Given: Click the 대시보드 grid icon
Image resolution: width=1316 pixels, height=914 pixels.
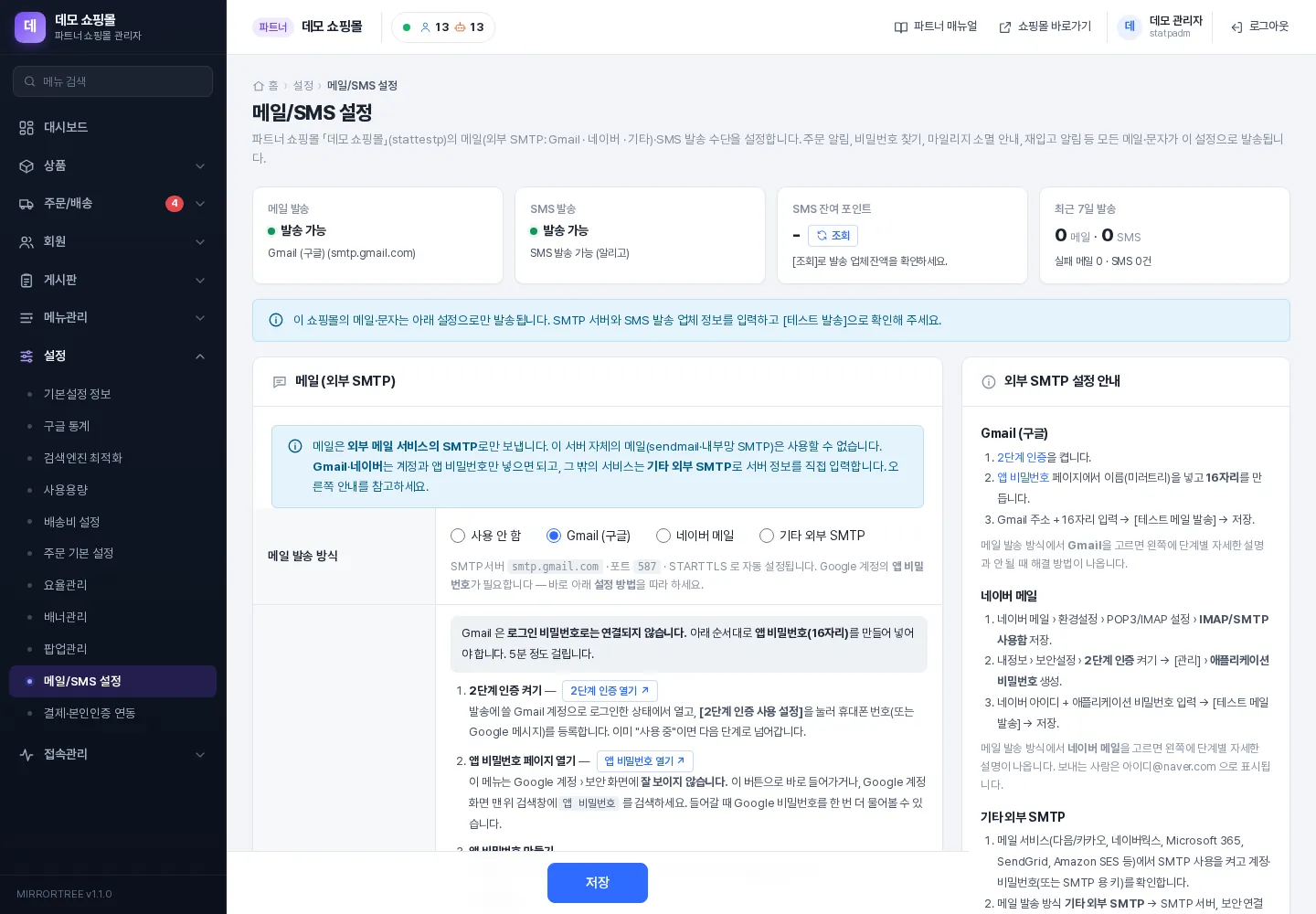Looking at the screenshot, I should (27, 128).
